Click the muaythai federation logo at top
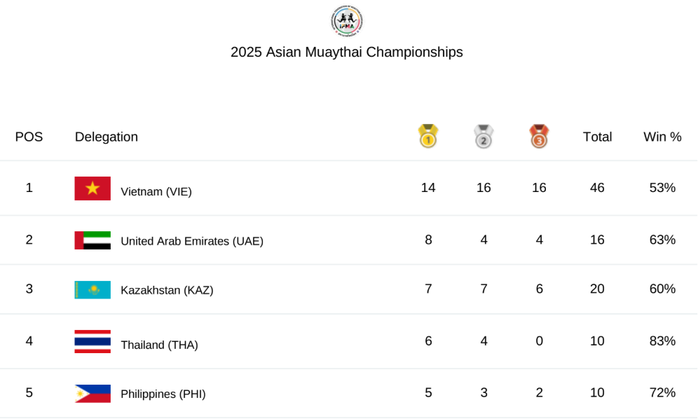This screenshot has height=419, width=698. pos(346,20)
